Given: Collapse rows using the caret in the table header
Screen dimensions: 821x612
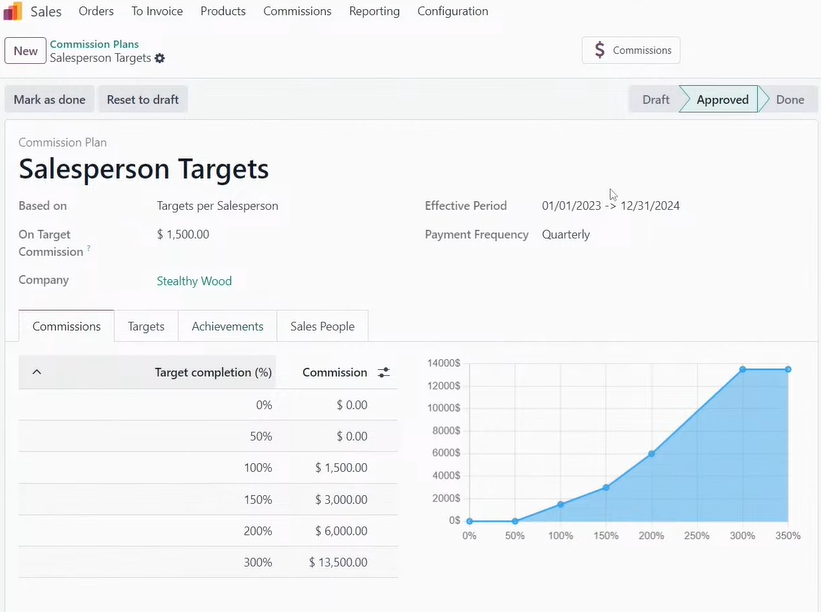Looking at the screenshot, I should [37, 372].
